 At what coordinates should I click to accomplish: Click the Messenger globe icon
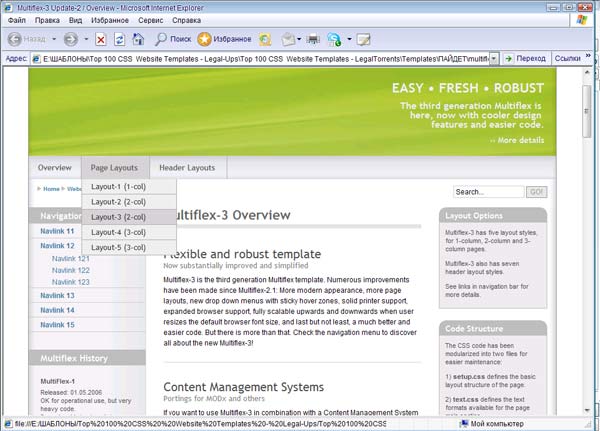[x=334, y=39]
